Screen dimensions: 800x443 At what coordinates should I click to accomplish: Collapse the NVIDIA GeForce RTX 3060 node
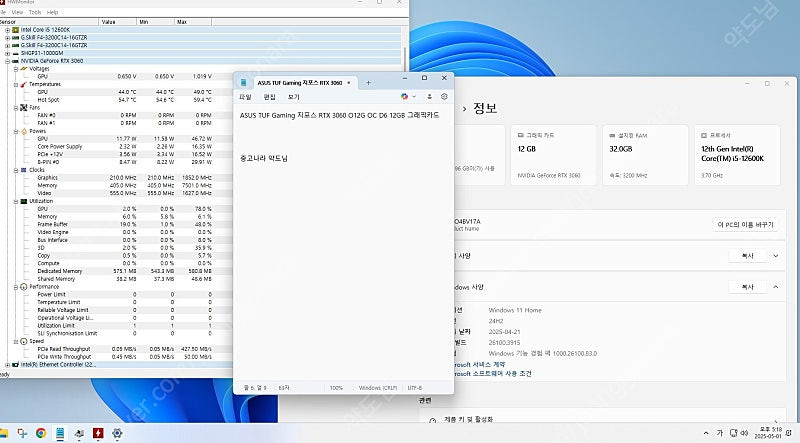[x=7, y=61]
